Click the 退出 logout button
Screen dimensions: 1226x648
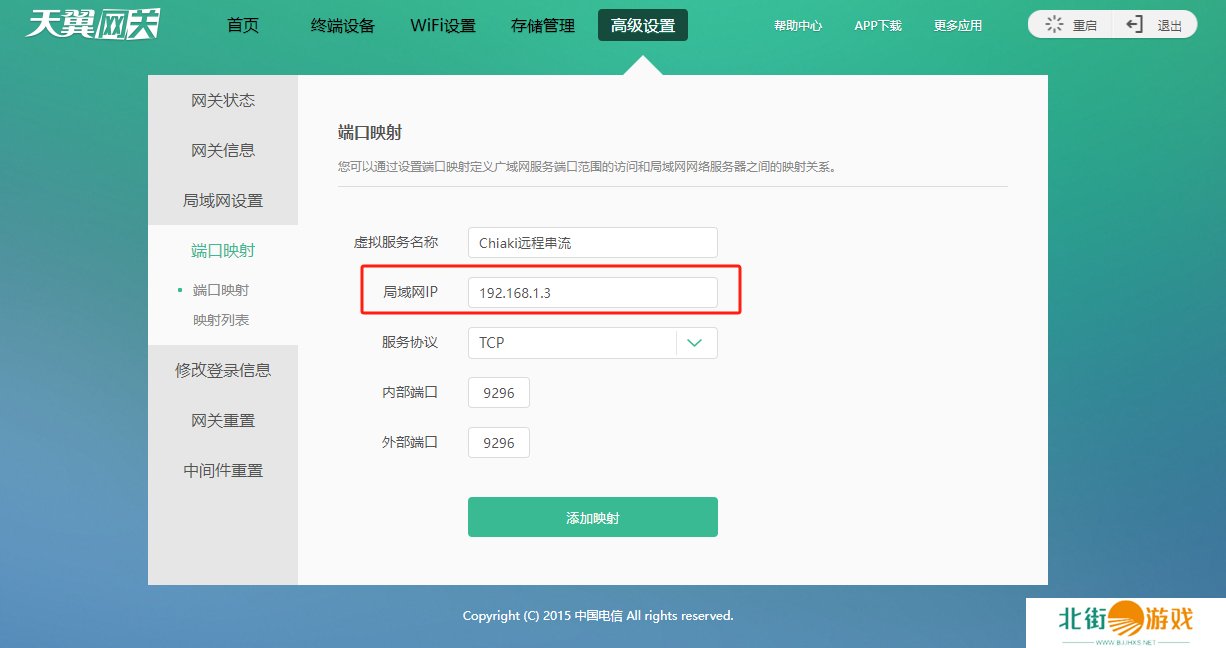[1155, 25]
